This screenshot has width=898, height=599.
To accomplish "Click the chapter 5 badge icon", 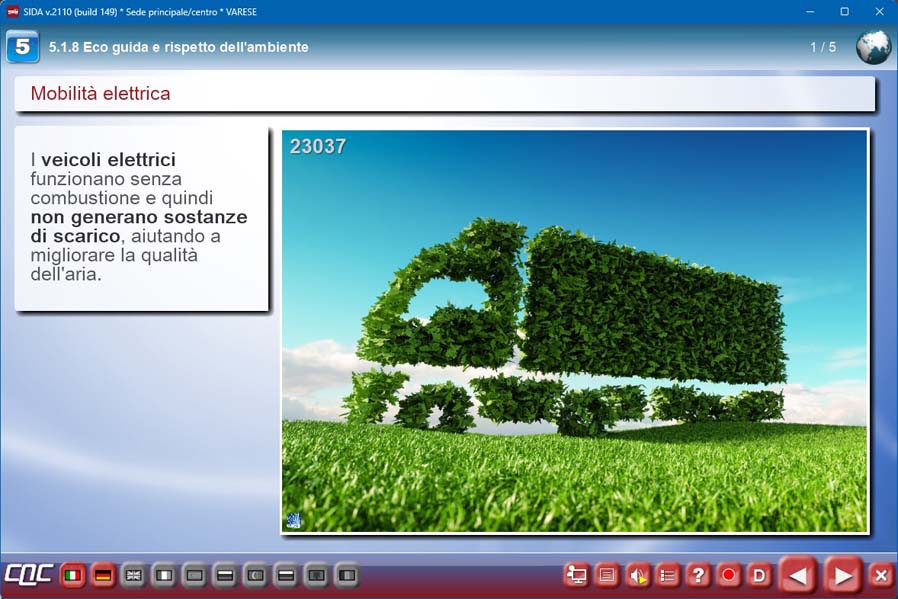I will click(22, 47).
